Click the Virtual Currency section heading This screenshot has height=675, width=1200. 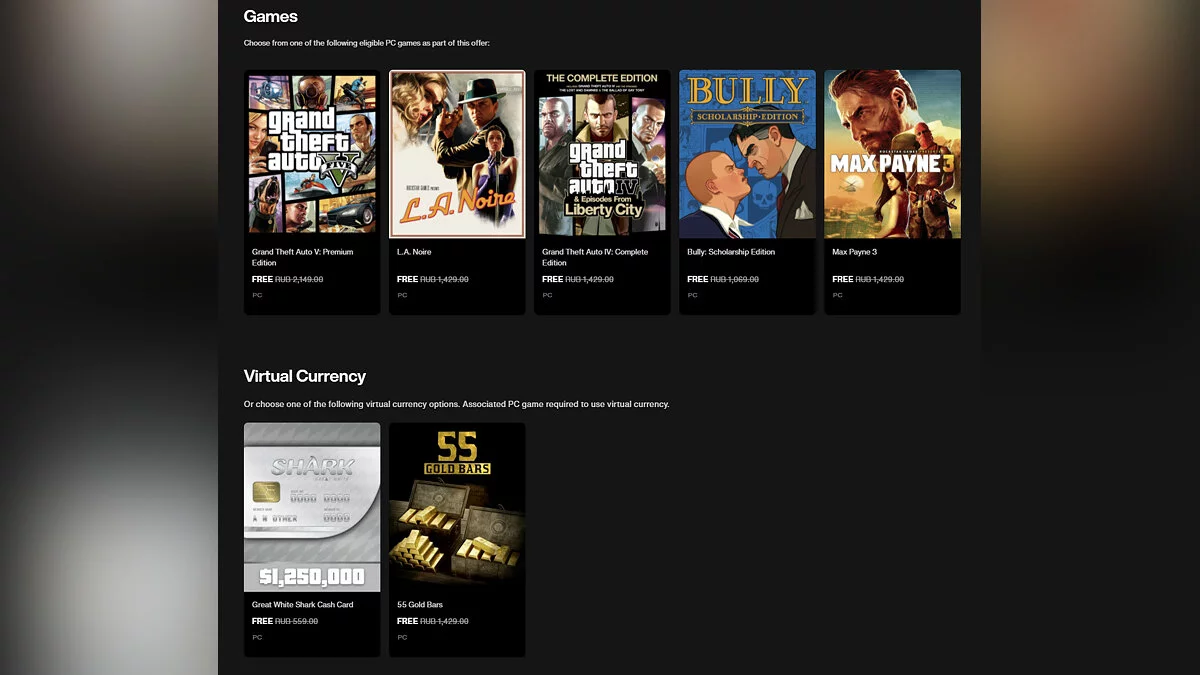coord(305,376)
